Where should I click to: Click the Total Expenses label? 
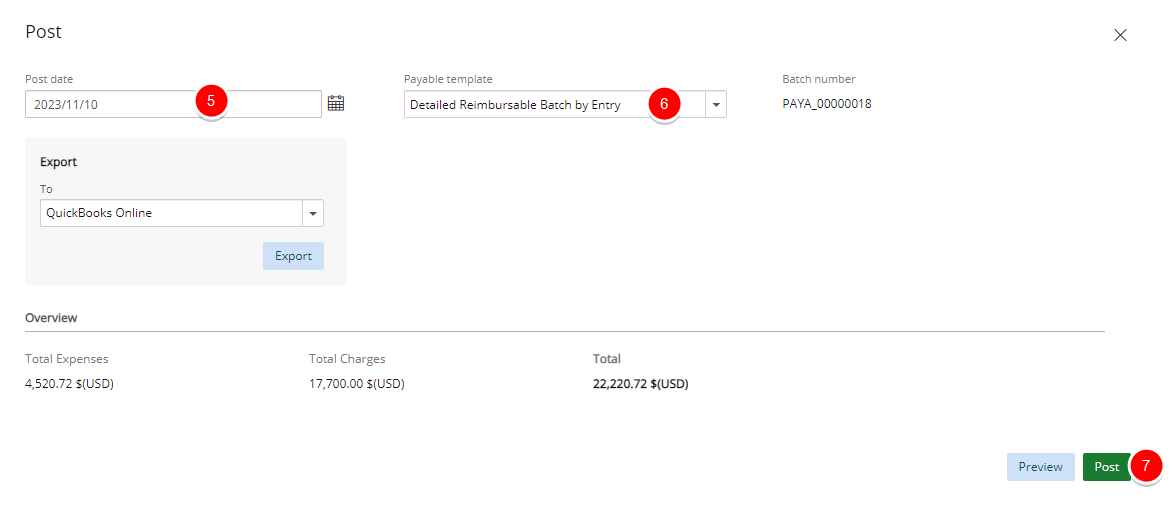tap(67, 359)
